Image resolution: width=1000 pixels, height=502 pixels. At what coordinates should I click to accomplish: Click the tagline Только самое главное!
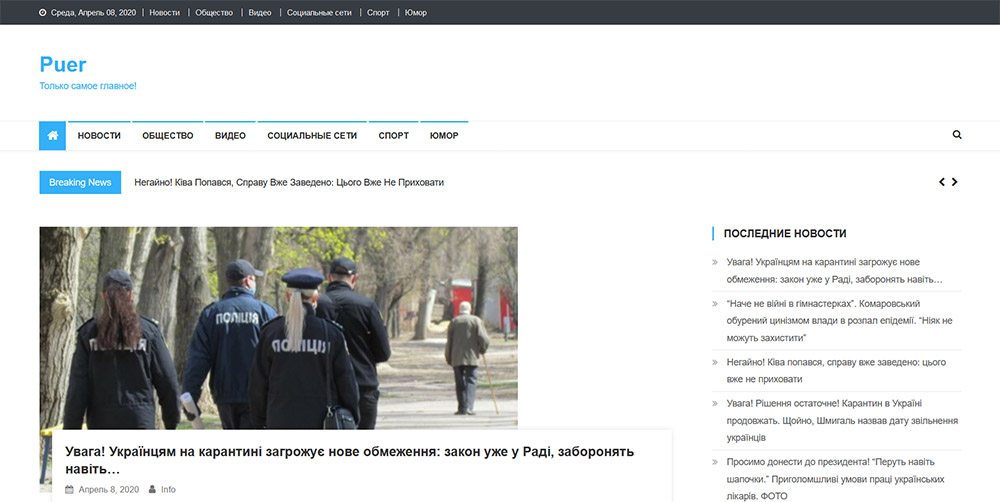point(88,86)
